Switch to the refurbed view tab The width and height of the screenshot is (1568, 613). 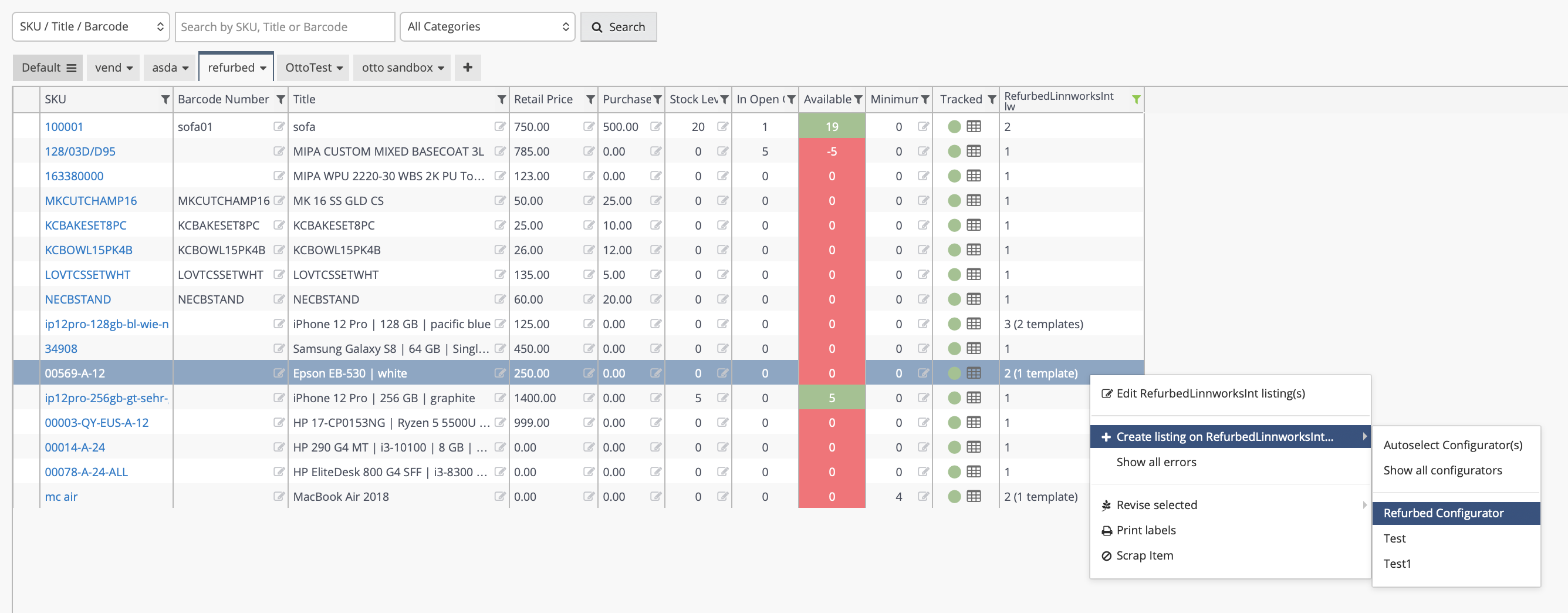pyautogui.click(x=236, y=68)
